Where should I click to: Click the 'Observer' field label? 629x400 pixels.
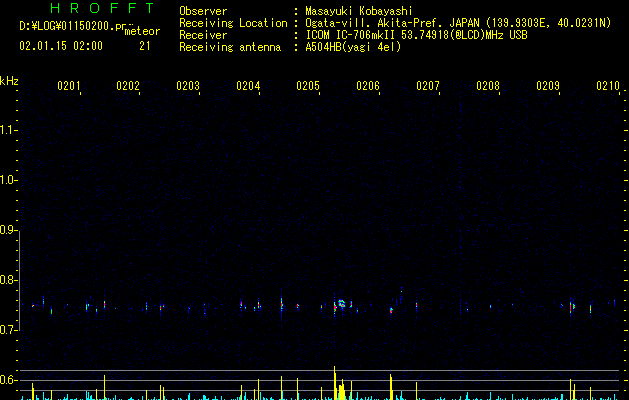pyautogui.click(x=203, y=11)
